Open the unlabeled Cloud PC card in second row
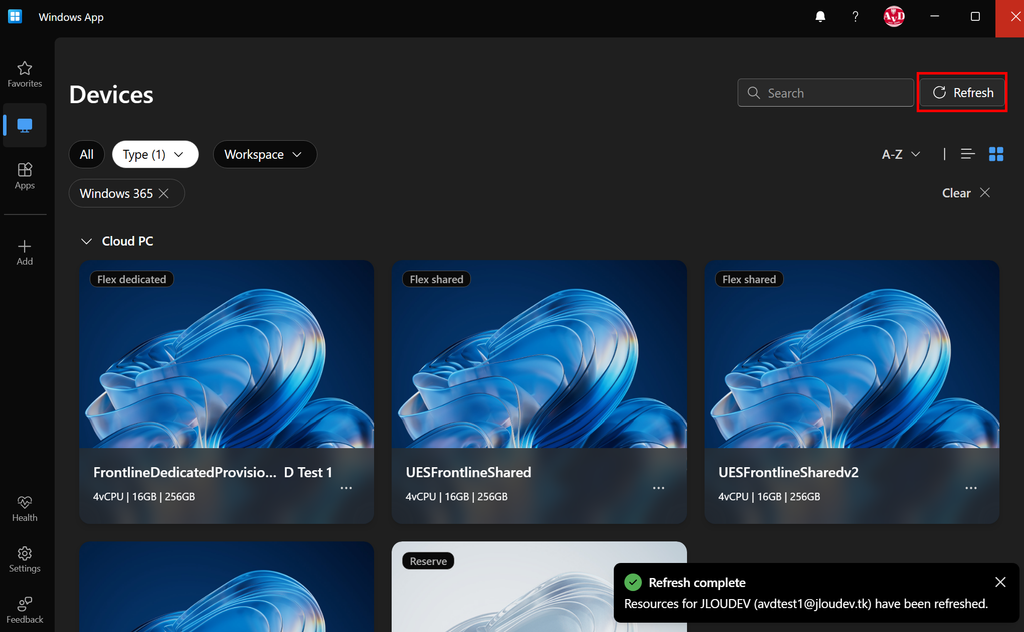 227,586
